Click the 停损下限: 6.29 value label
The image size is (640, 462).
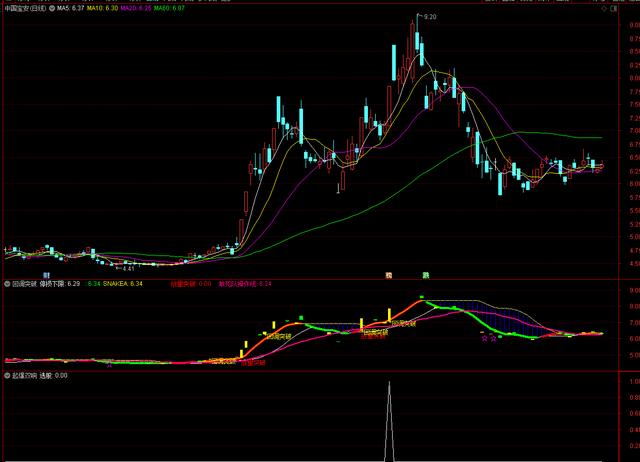coord(60,284)
